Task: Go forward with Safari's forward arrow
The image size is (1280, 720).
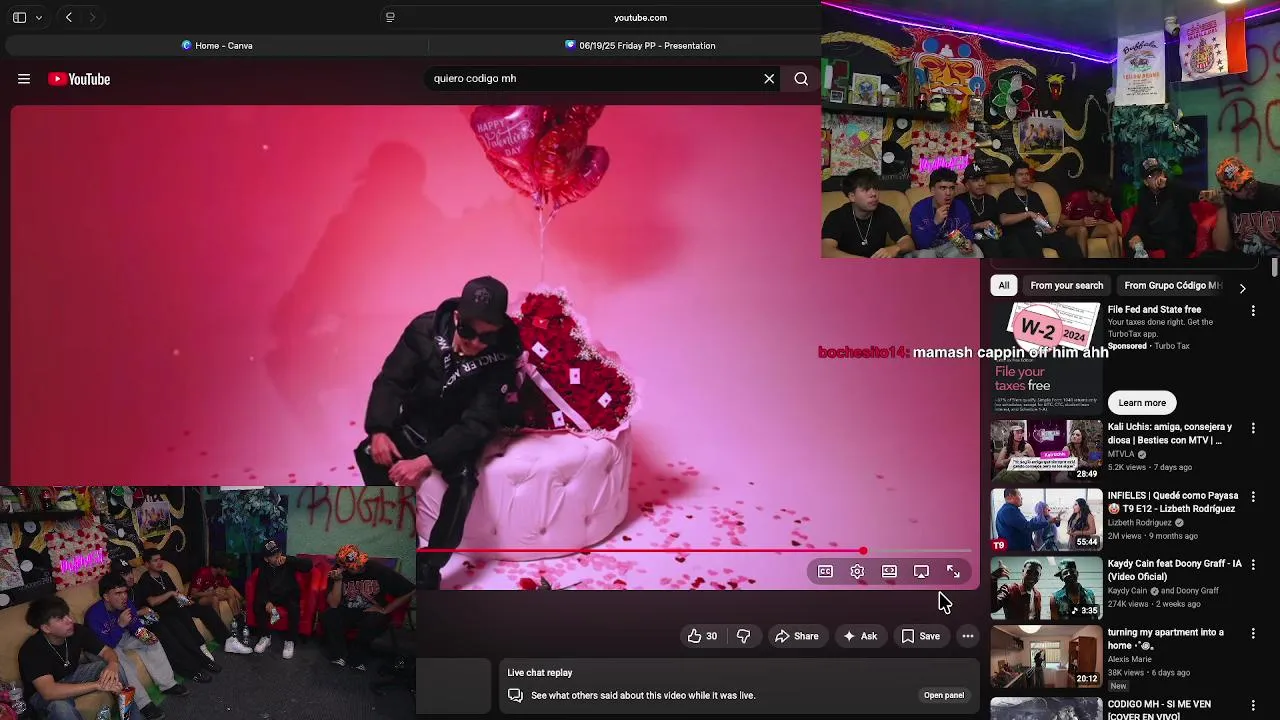Action: click(x=92, y=17)
